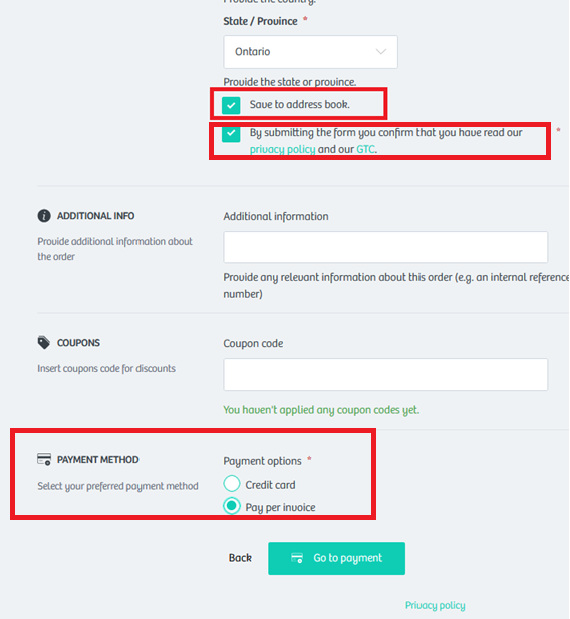Click the COUPONS section heading
The height and width of the screenshot is (619, 570).
[x=78, y=343]
